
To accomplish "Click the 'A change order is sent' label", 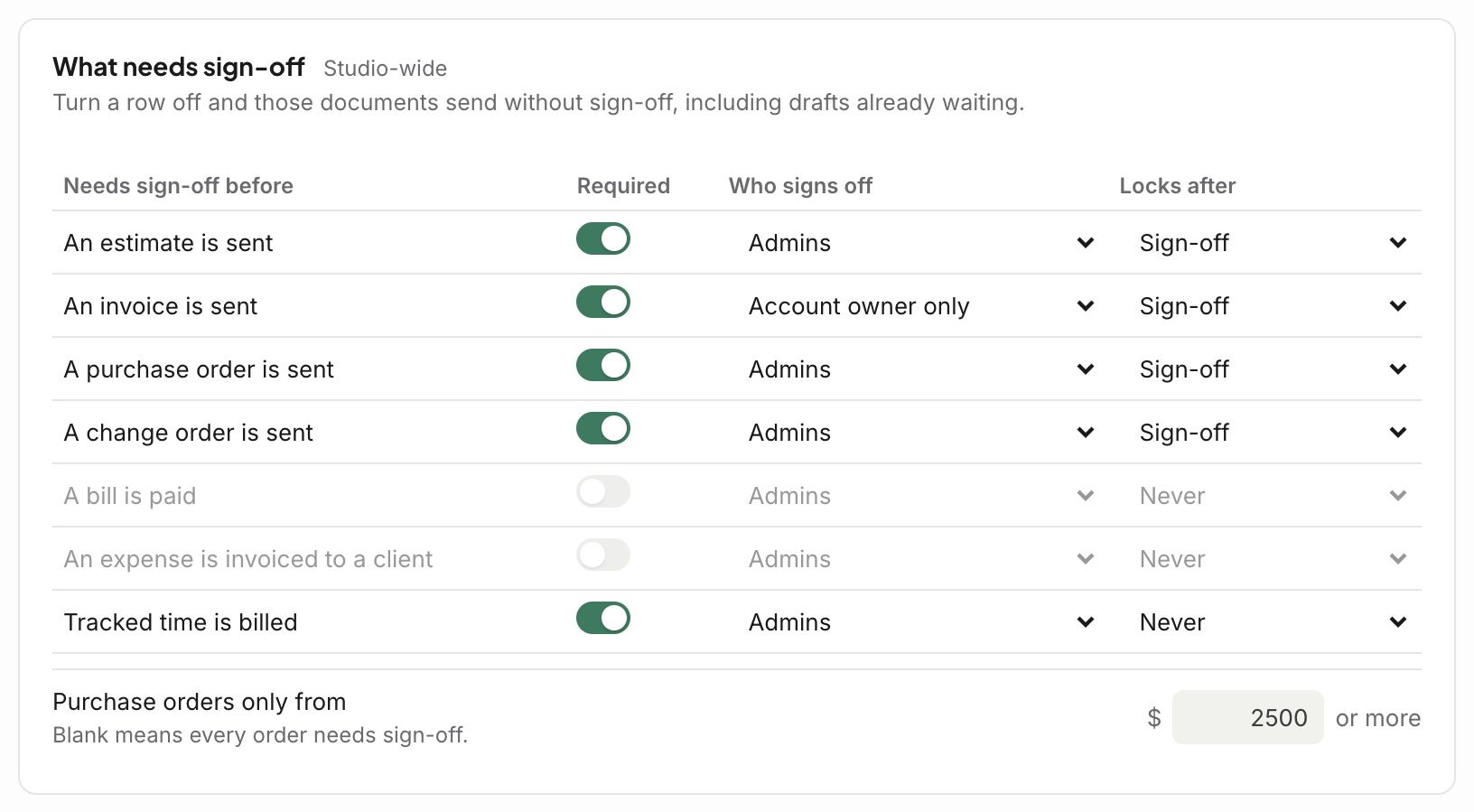I will pyautogui.click(x=189, y=433).
